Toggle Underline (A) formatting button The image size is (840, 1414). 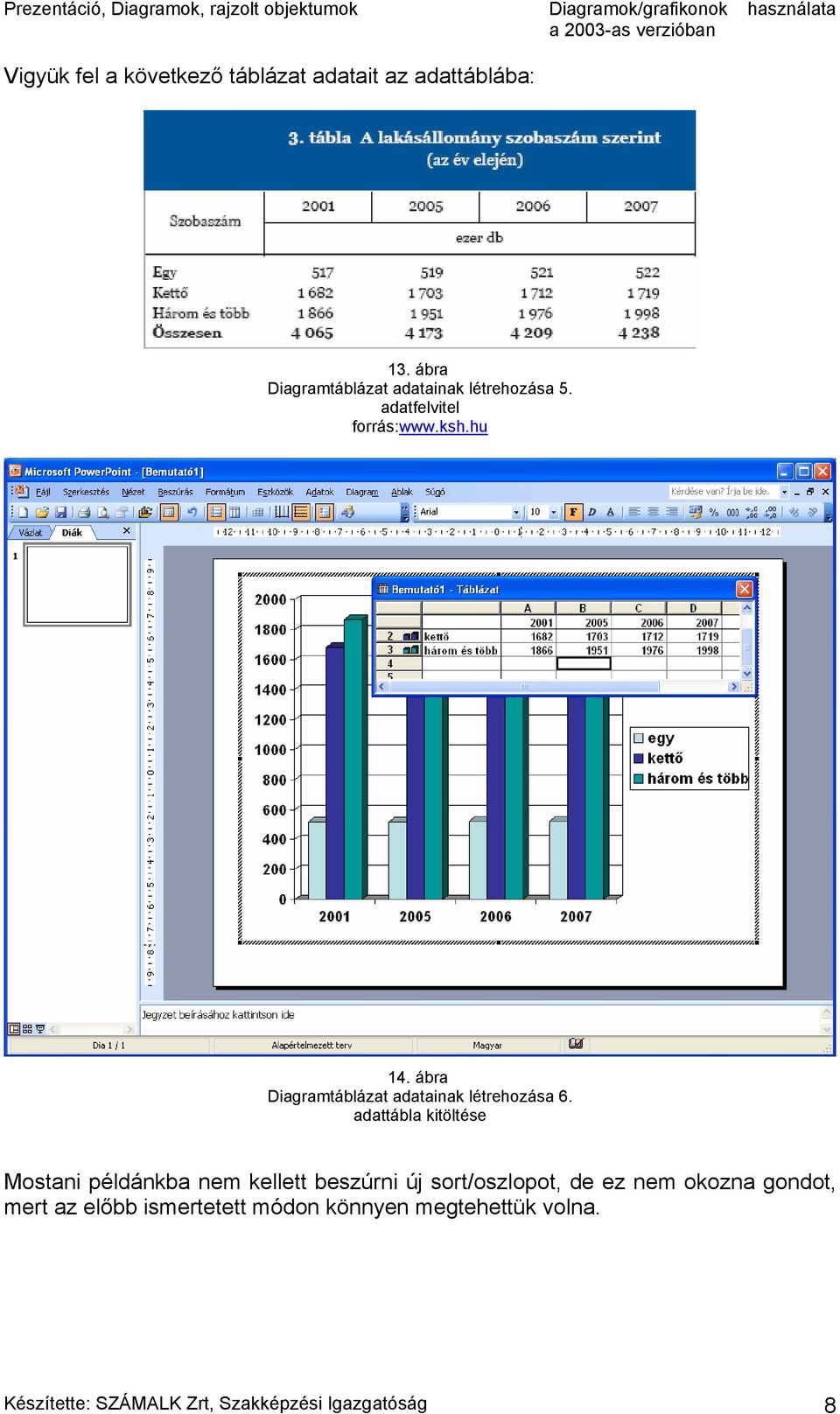pos(610,513)
